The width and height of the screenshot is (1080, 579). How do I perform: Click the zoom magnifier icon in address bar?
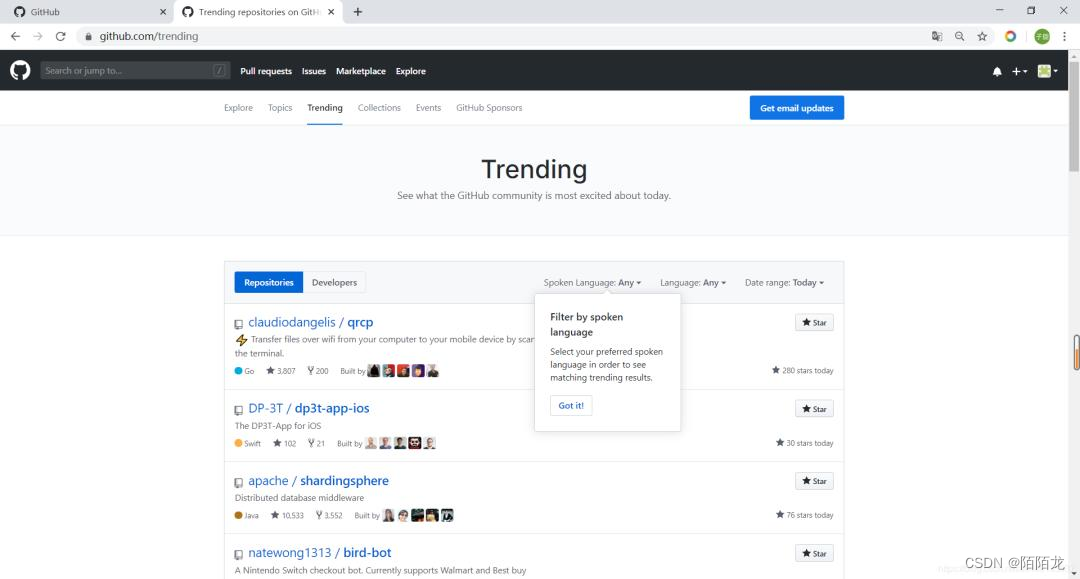[x=959, y=36]
